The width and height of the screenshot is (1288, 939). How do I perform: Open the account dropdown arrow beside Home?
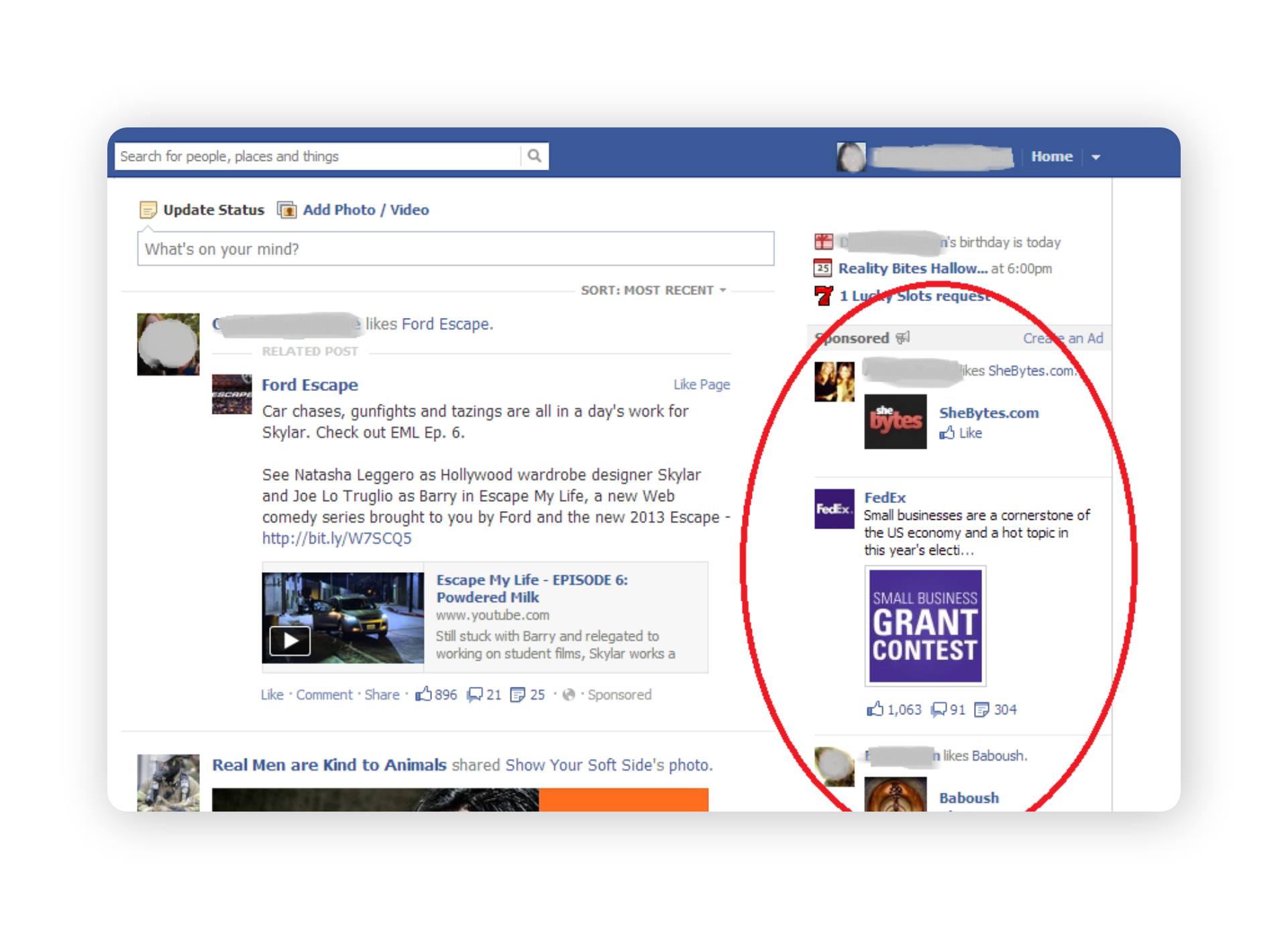pos(1096,157)
